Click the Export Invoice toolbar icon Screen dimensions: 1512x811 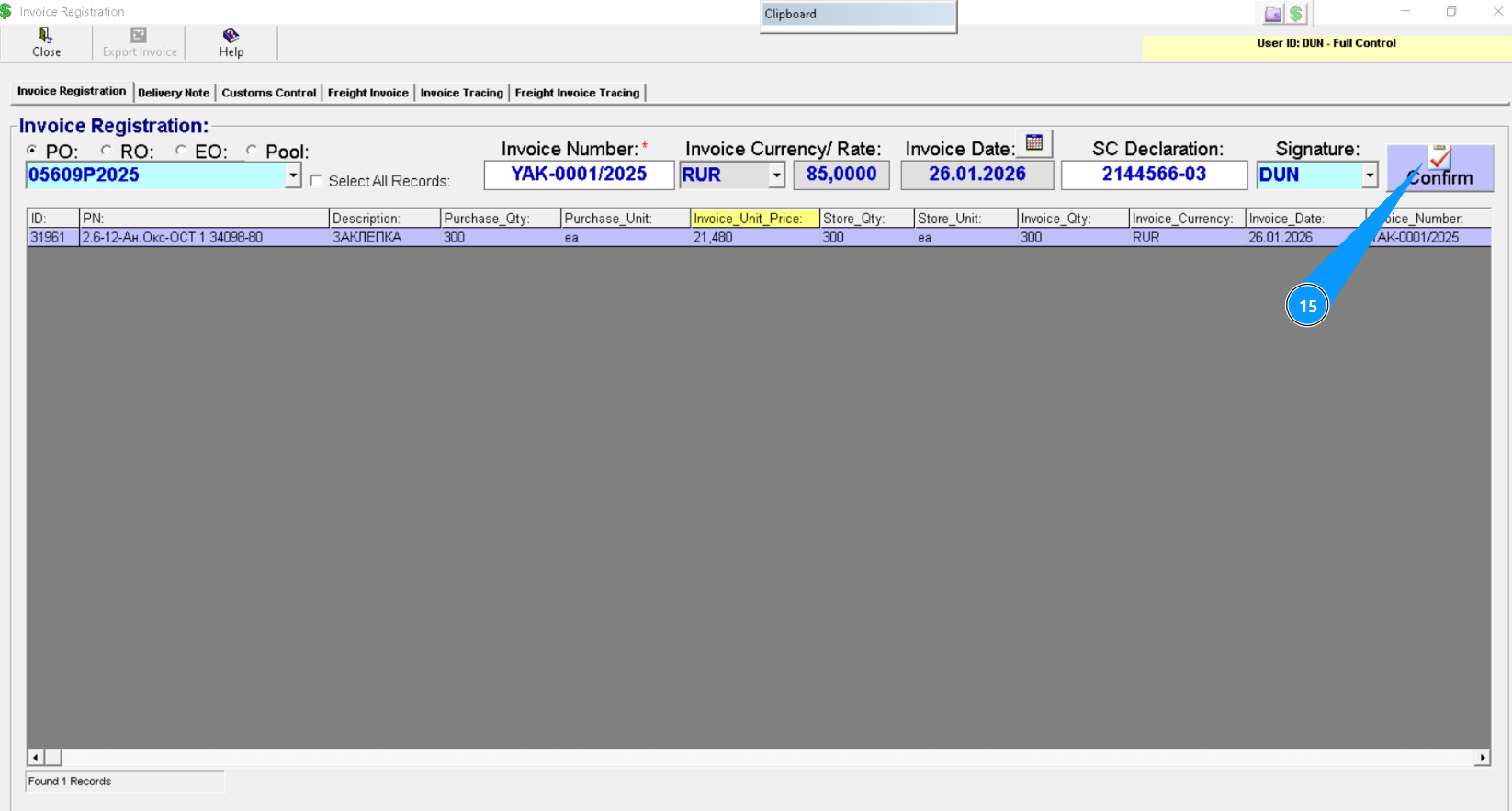tap(140, 42)
